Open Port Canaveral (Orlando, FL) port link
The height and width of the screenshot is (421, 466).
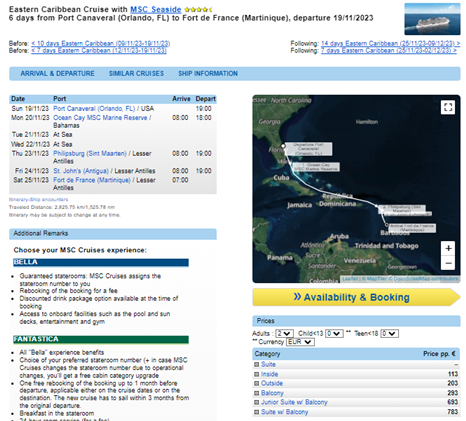point(94,109)
